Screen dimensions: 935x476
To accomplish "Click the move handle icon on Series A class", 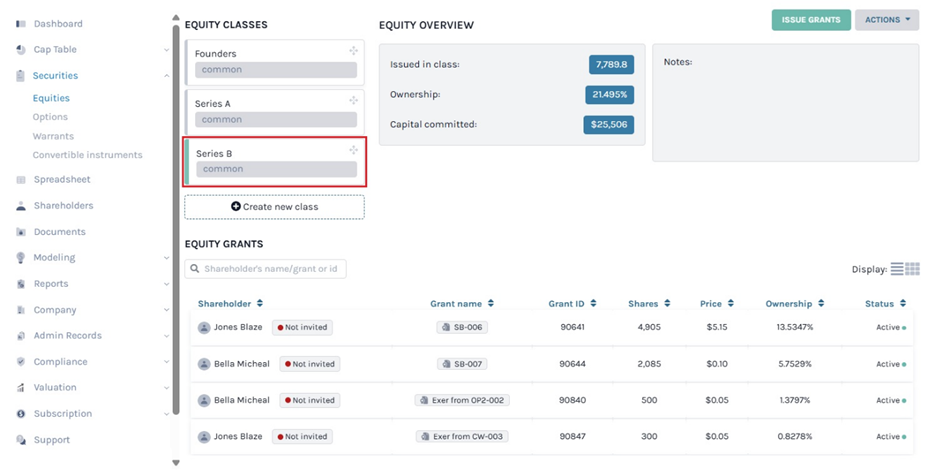I will coord(353,100).
